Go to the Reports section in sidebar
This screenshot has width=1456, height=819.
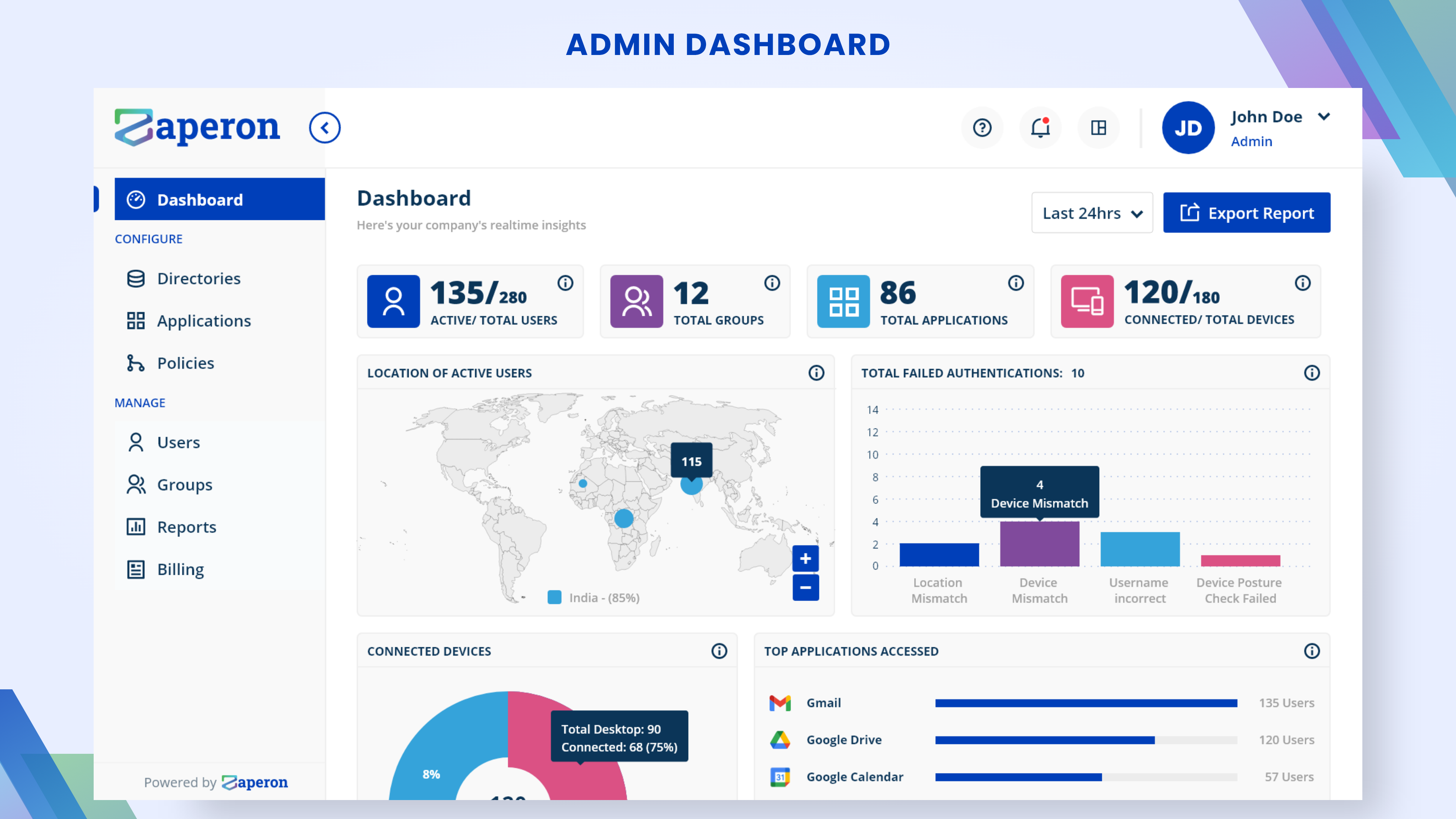(x=187, y=527)
